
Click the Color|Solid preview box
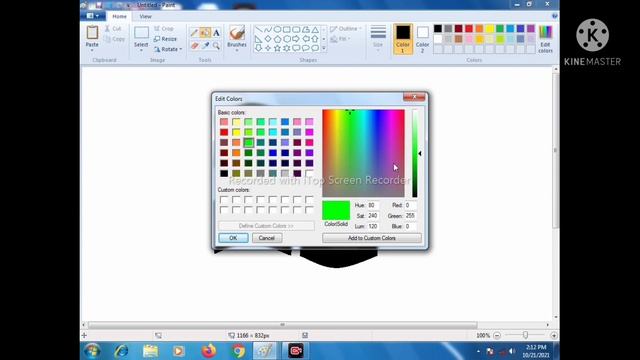click(x=336, y=210)
